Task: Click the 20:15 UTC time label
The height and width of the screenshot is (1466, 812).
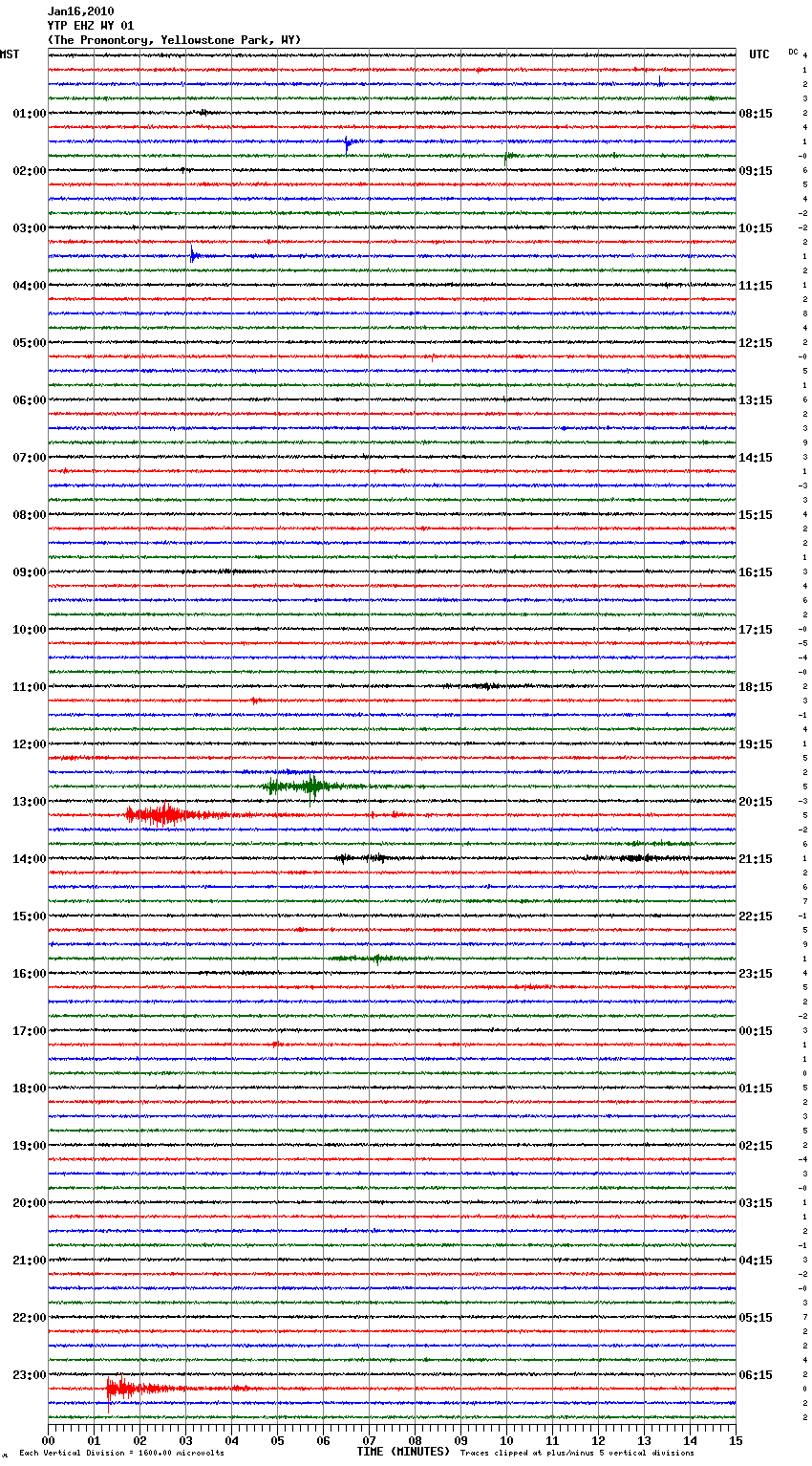Action: [x=756, y=802]
